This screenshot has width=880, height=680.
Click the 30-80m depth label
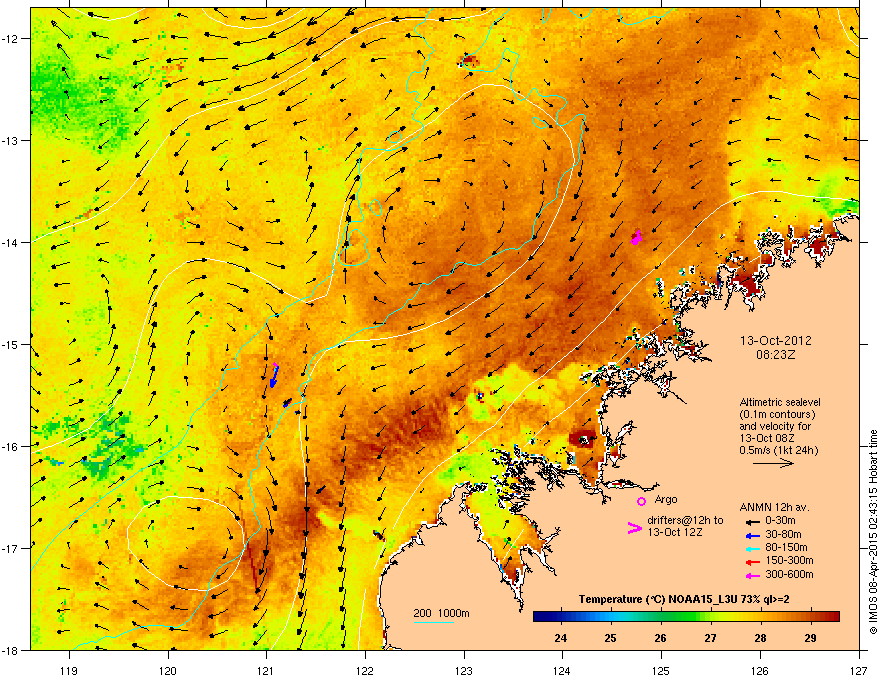click(x=783, y=534)
